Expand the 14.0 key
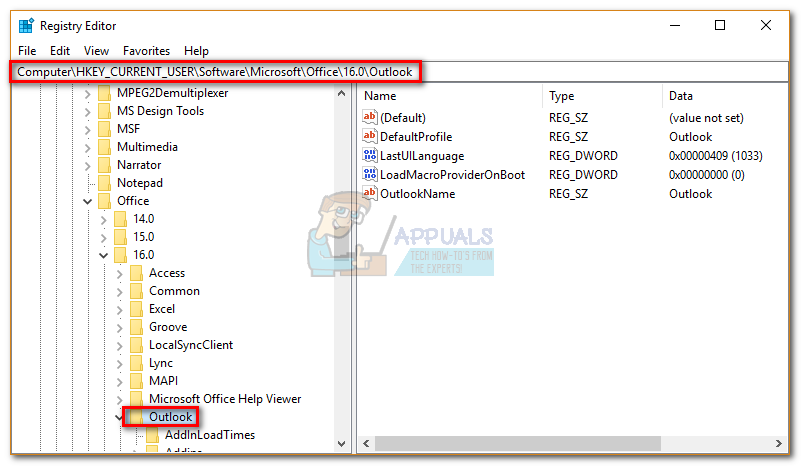 104,220
